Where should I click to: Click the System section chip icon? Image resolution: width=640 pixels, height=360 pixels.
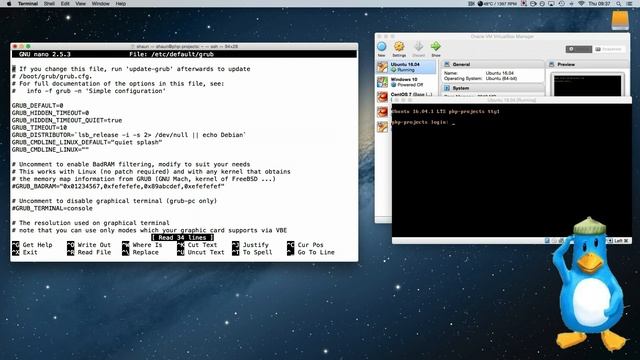(447, 88)
